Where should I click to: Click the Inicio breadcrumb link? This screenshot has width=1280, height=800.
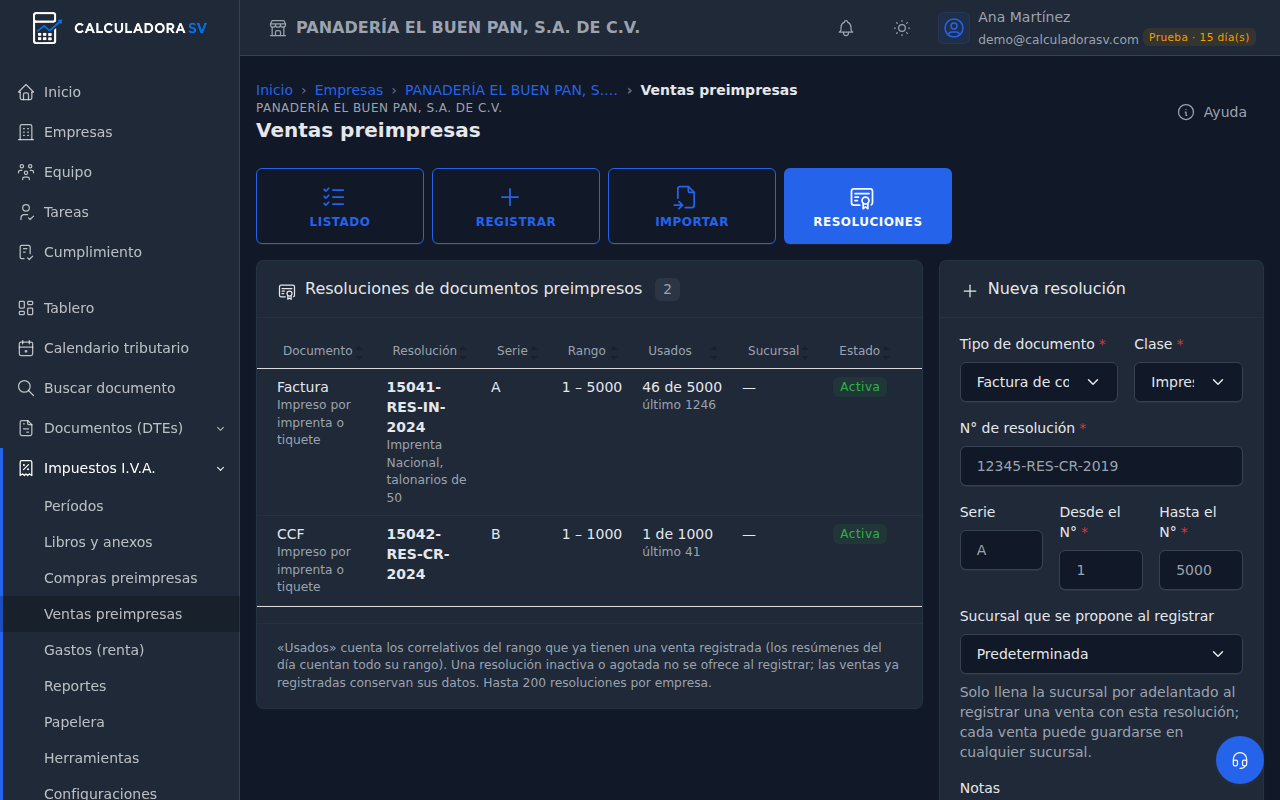coord(275,90)
